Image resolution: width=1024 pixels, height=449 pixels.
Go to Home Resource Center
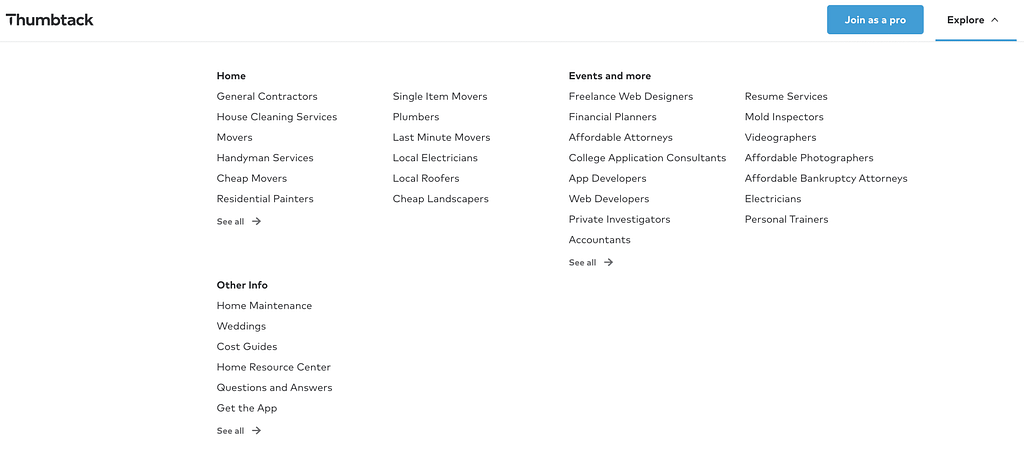[274, 367]
